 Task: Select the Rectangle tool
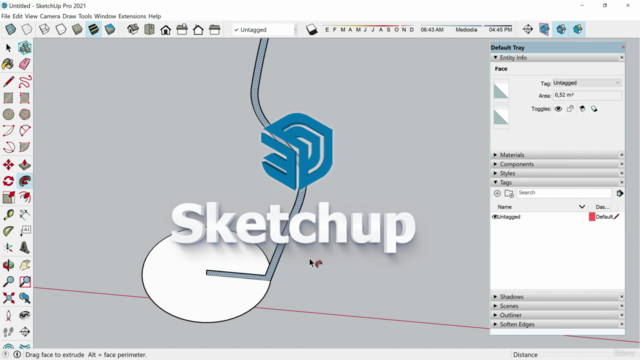[8, 98]
